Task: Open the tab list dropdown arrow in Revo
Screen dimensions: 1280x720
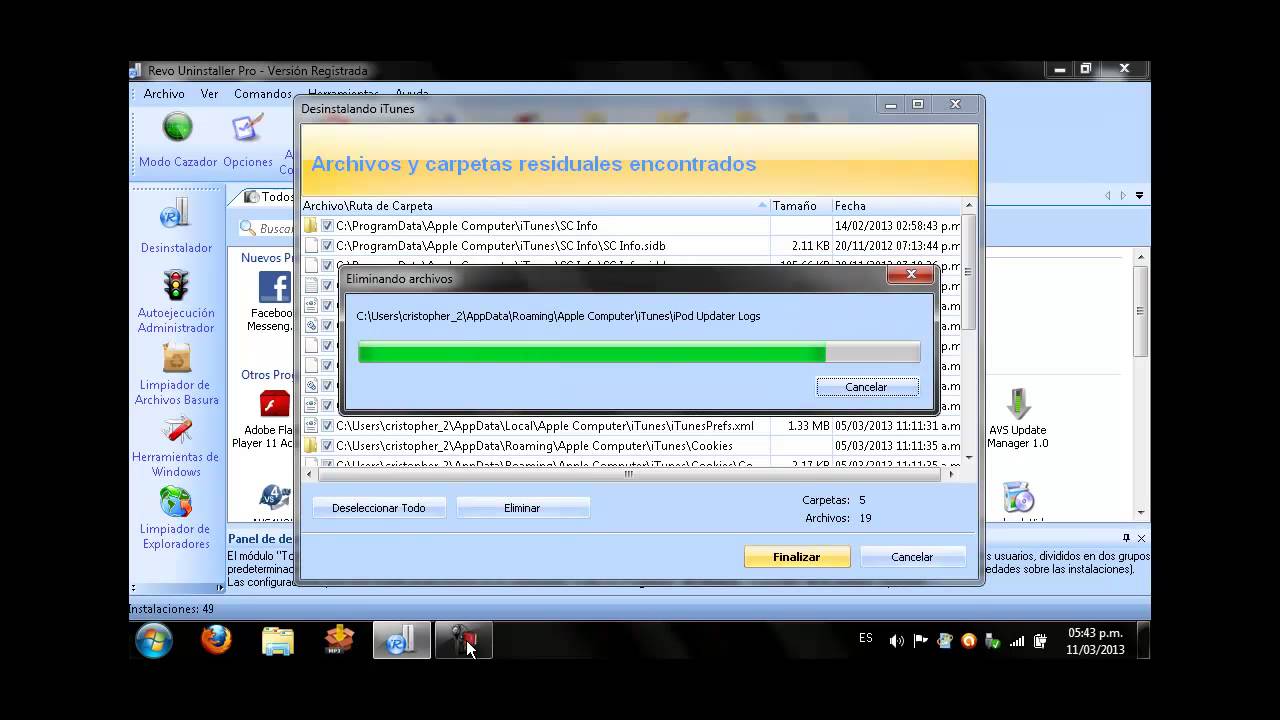Action: [x=1139, y=196]
